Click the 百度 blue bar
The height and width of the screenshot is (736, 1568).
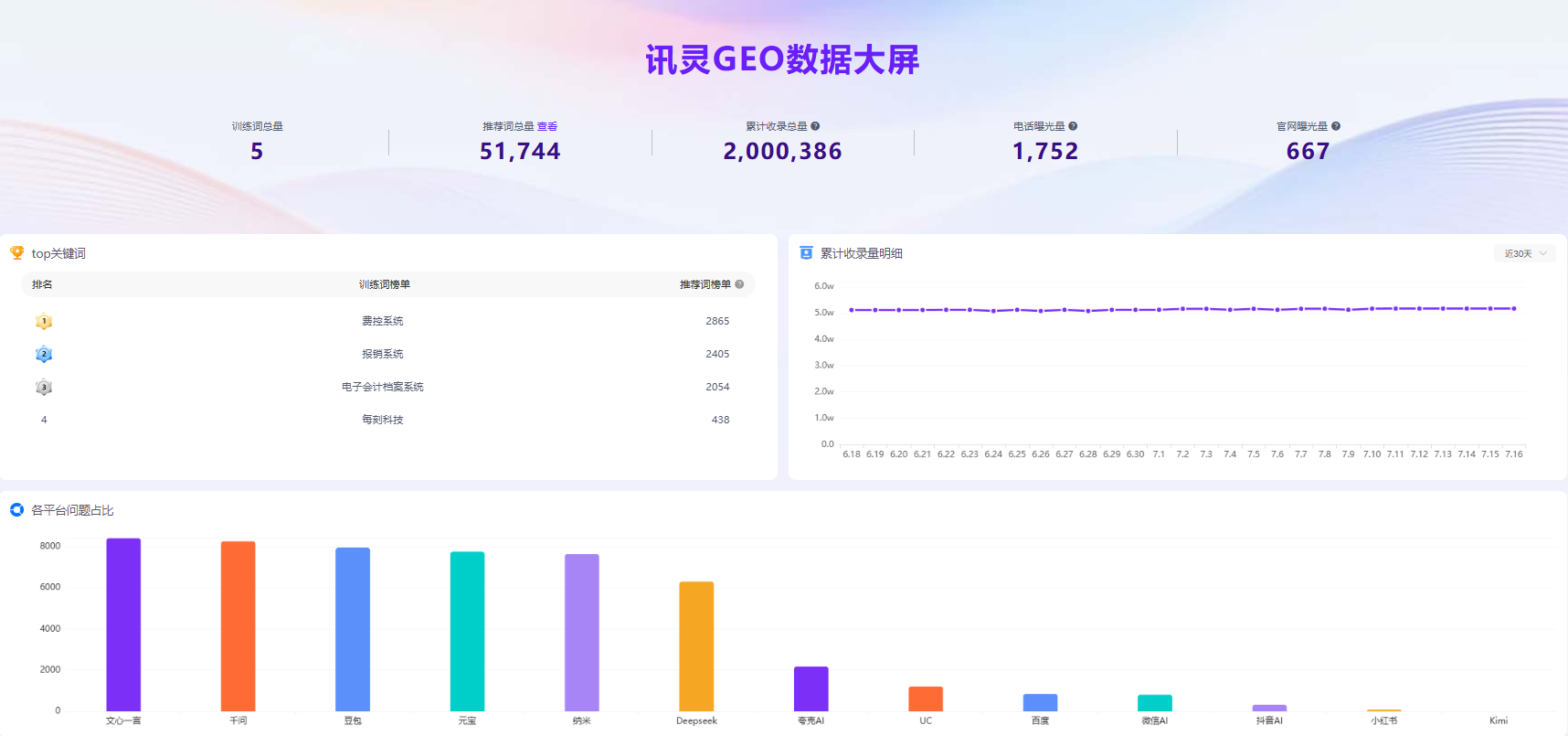[x=1040, y=702]
